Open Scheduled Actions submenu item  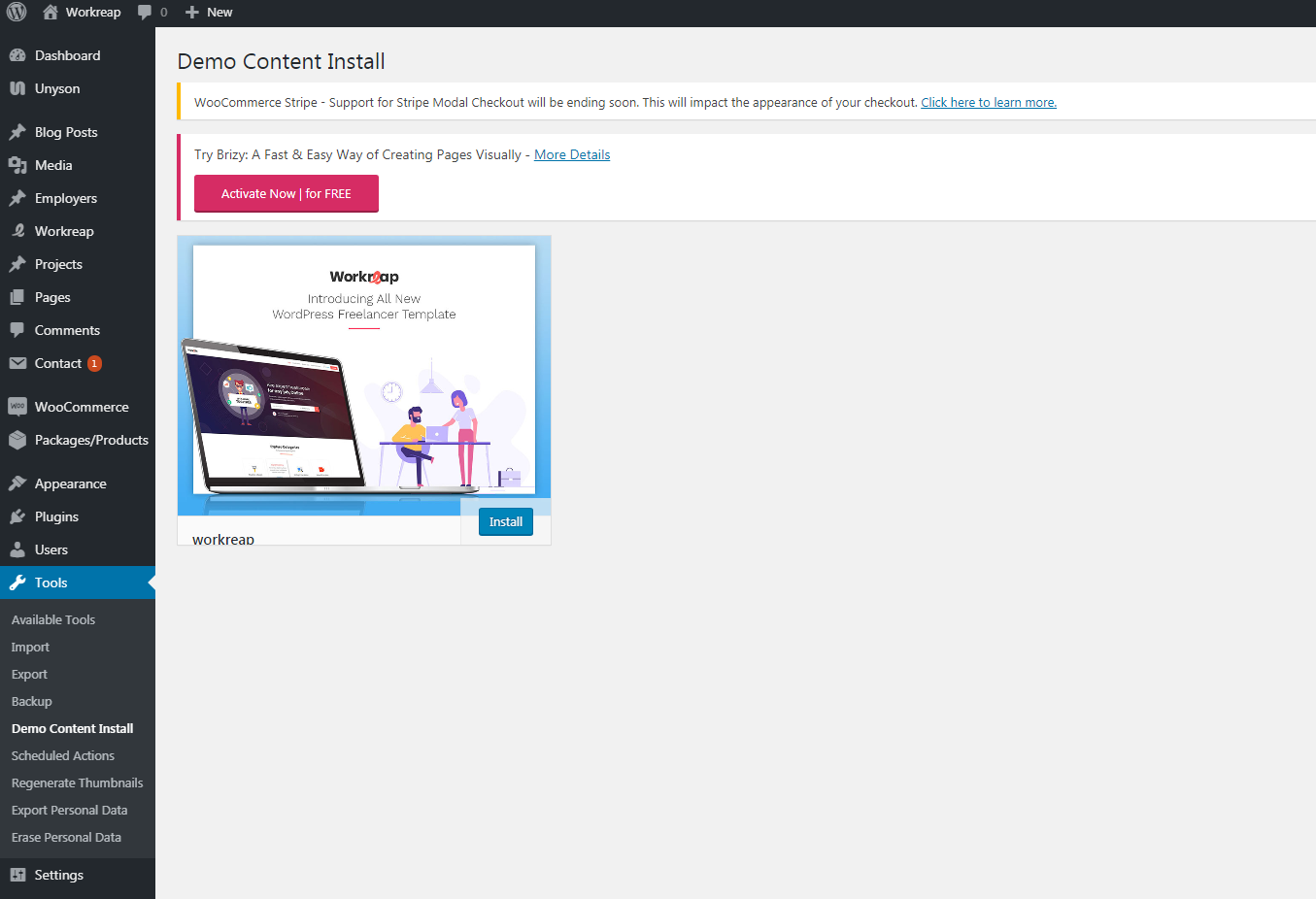[63, 755]
